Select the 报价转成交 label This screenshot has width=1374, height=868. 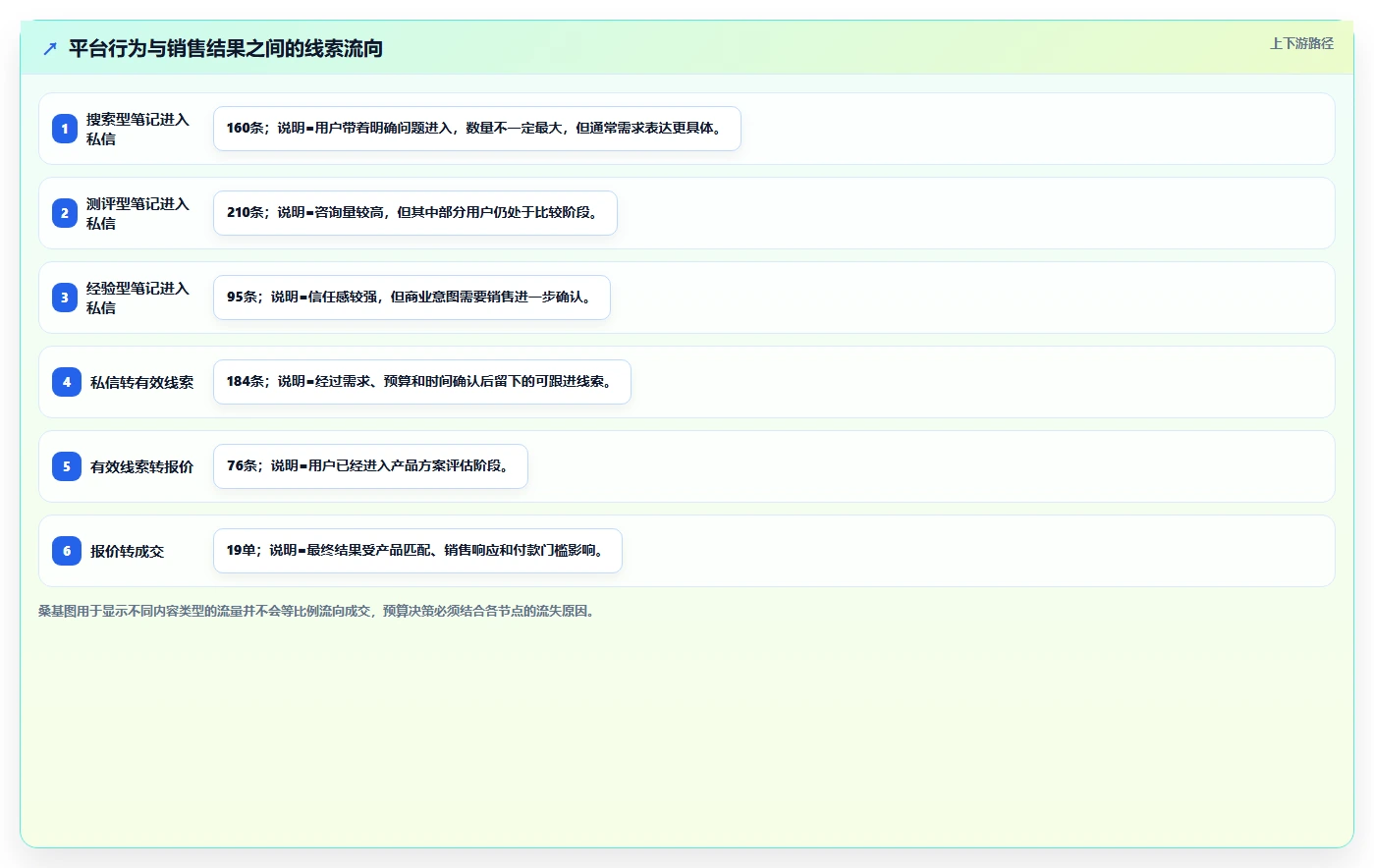[127, 551]
